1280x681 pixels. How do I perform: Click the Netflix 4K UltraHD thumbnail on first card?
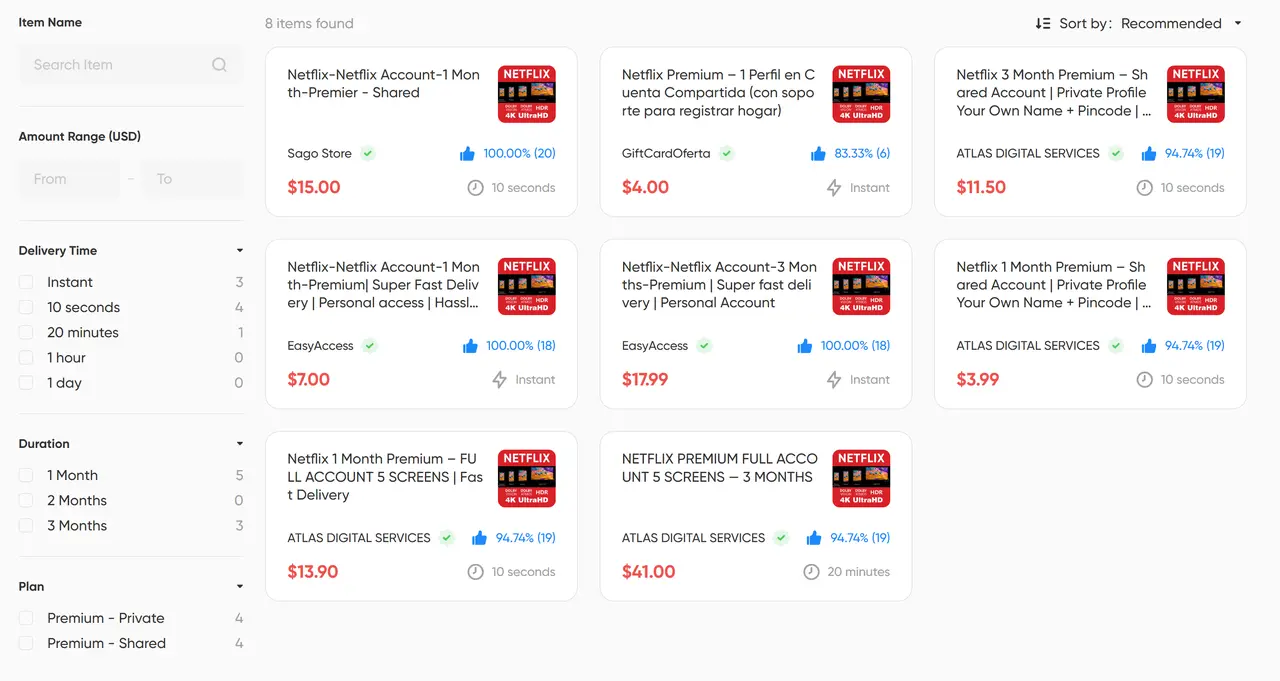[x=526, y=92]
